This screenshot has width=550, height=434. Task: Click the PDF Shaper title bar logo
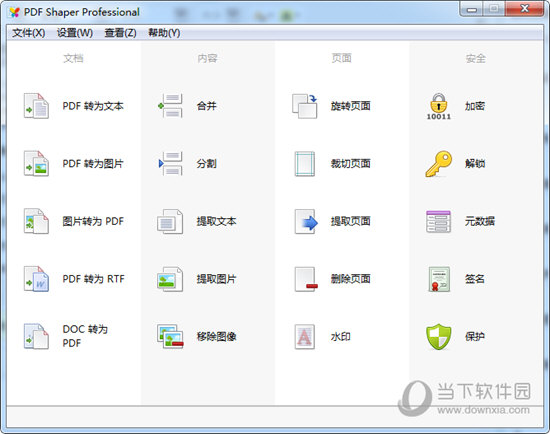pyautogui.click(x=14, y=13)
